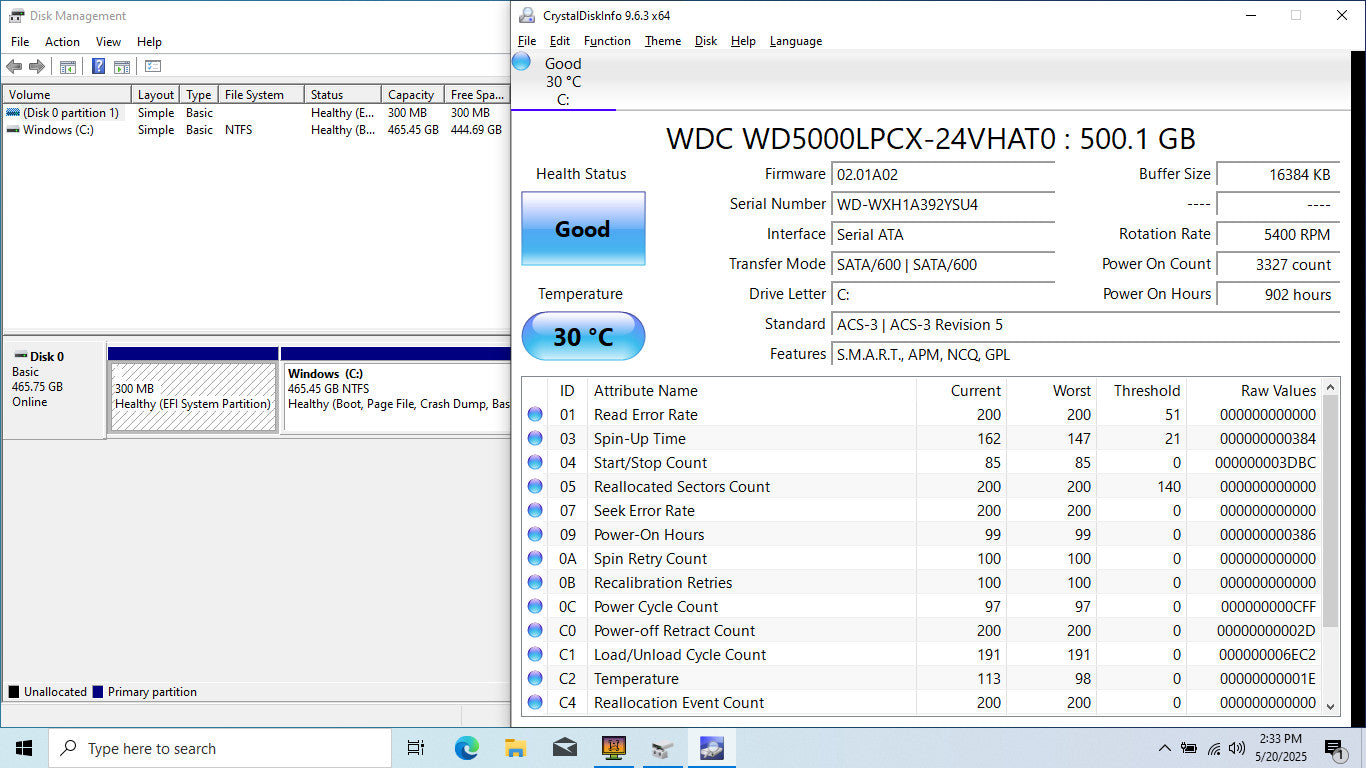Click the Good status disk orb for C:
Viewport: 1366px width, 768px height.
click(521, 62)
